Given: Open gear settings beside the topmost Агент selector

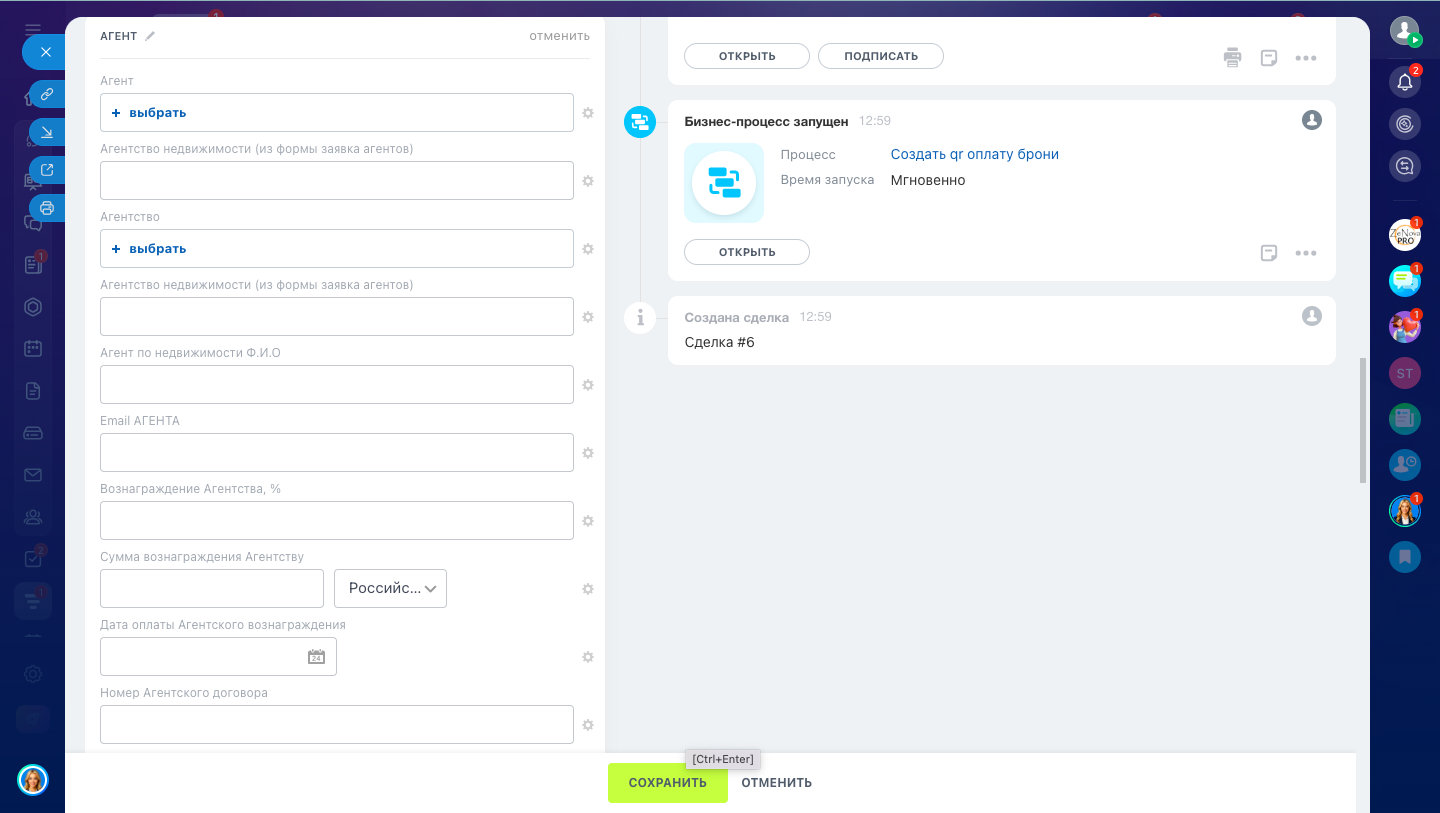Looking at the screenshot, I should 588,113.
